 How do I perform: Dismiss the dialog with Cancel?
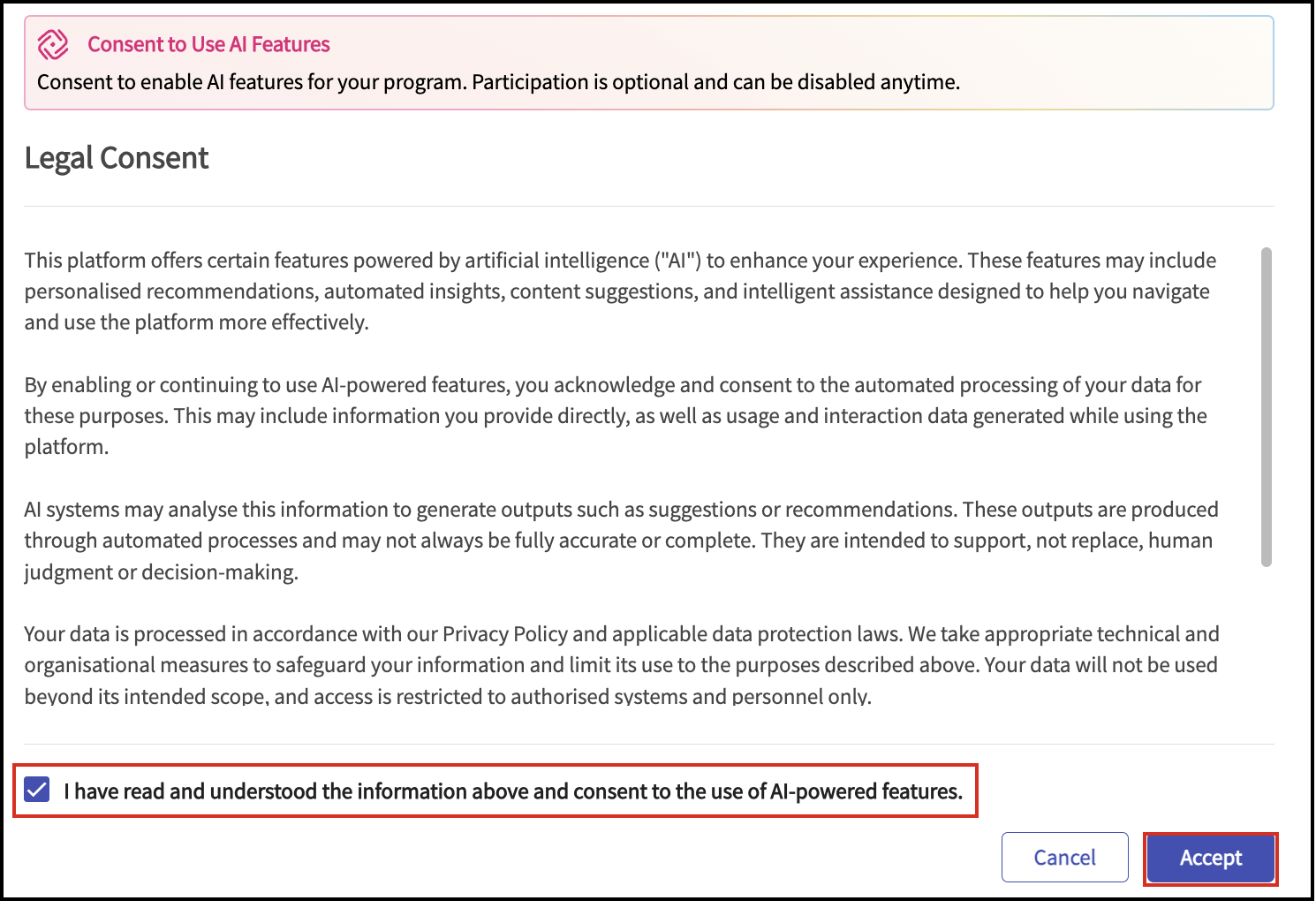[1064, 858]
